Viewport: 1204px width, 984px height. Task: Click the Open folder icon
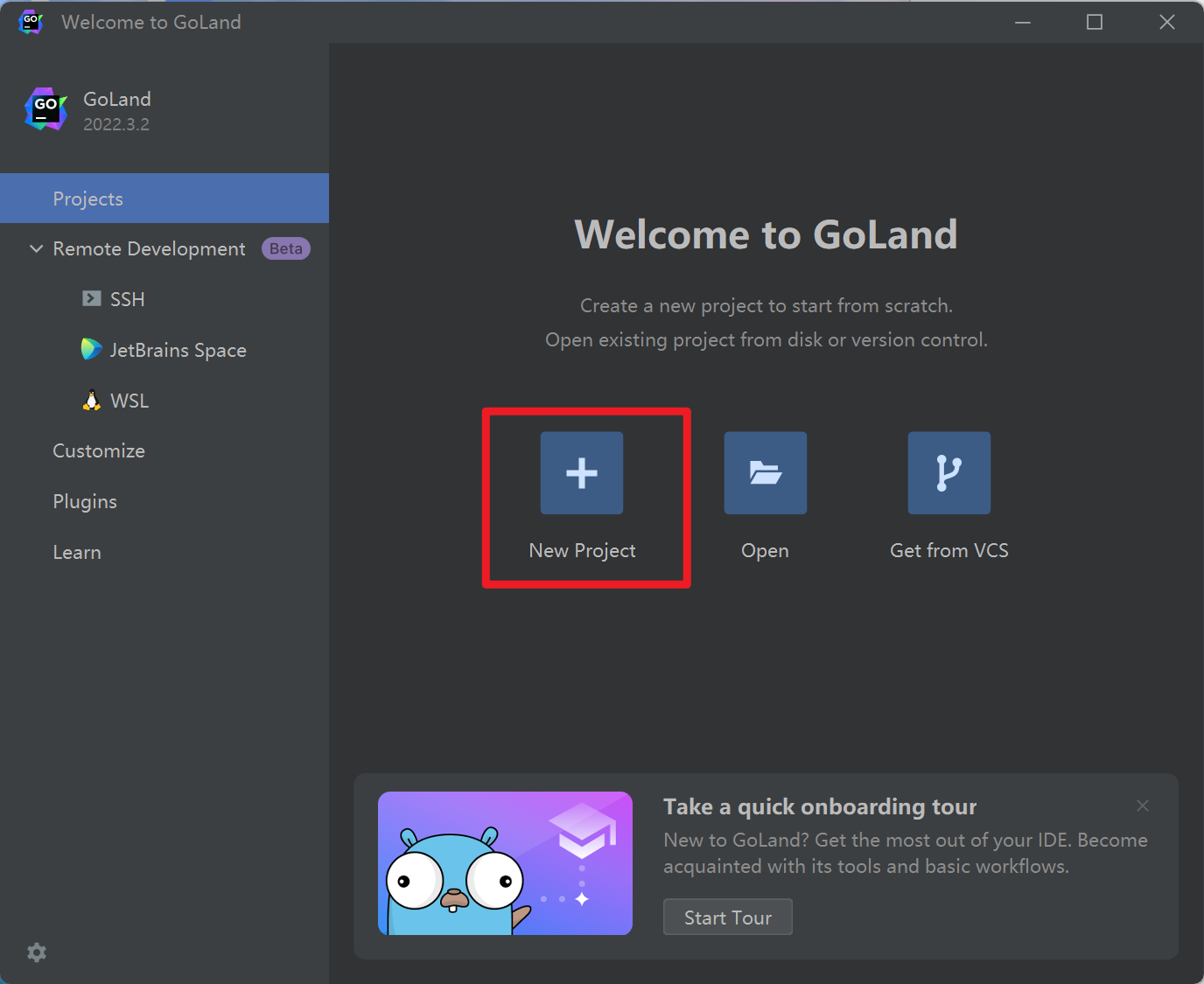click(766, 472)
